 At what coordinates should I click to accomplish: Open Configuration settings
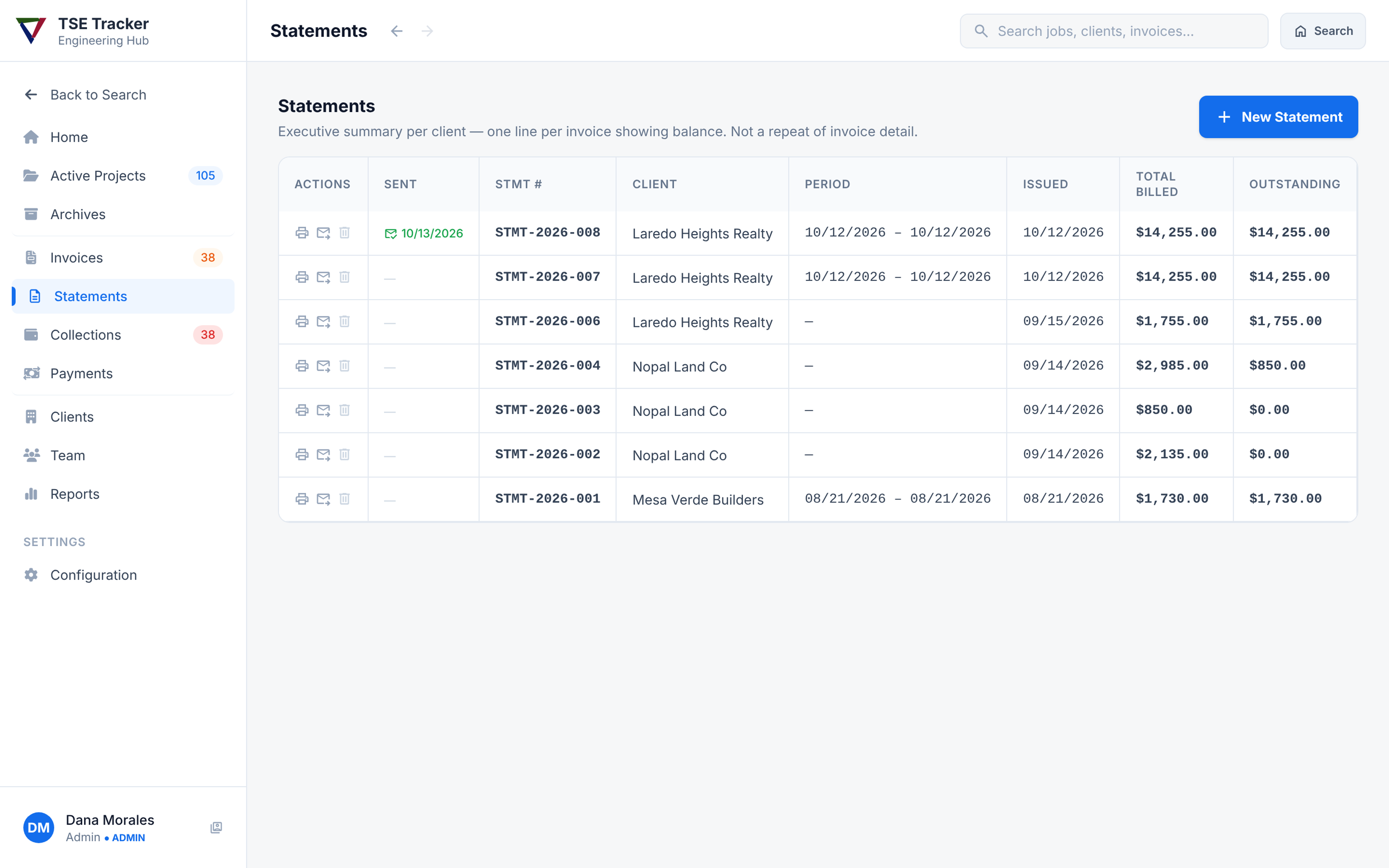point(123,575)
